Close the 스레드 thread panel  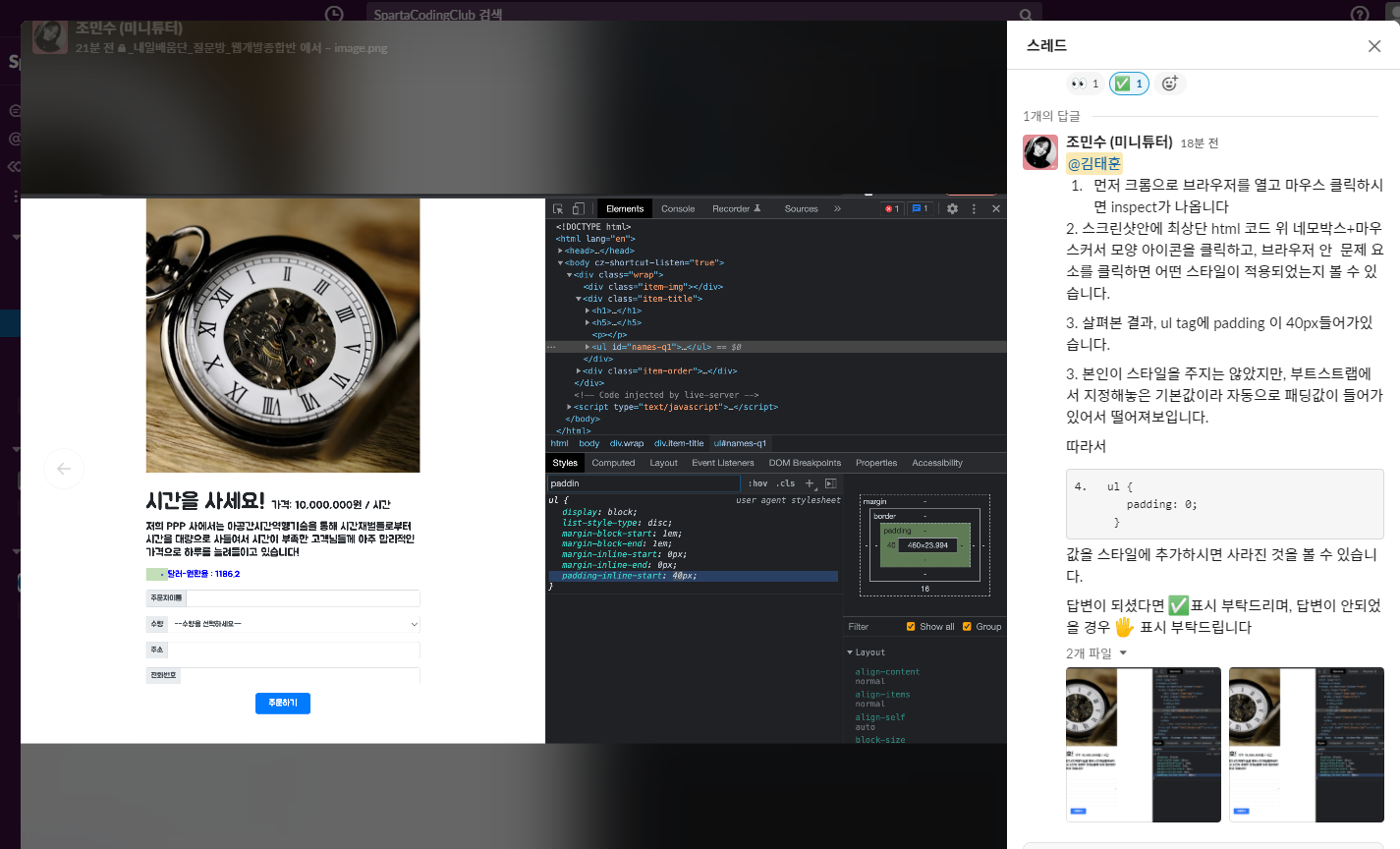click(x=1374, y=46)
